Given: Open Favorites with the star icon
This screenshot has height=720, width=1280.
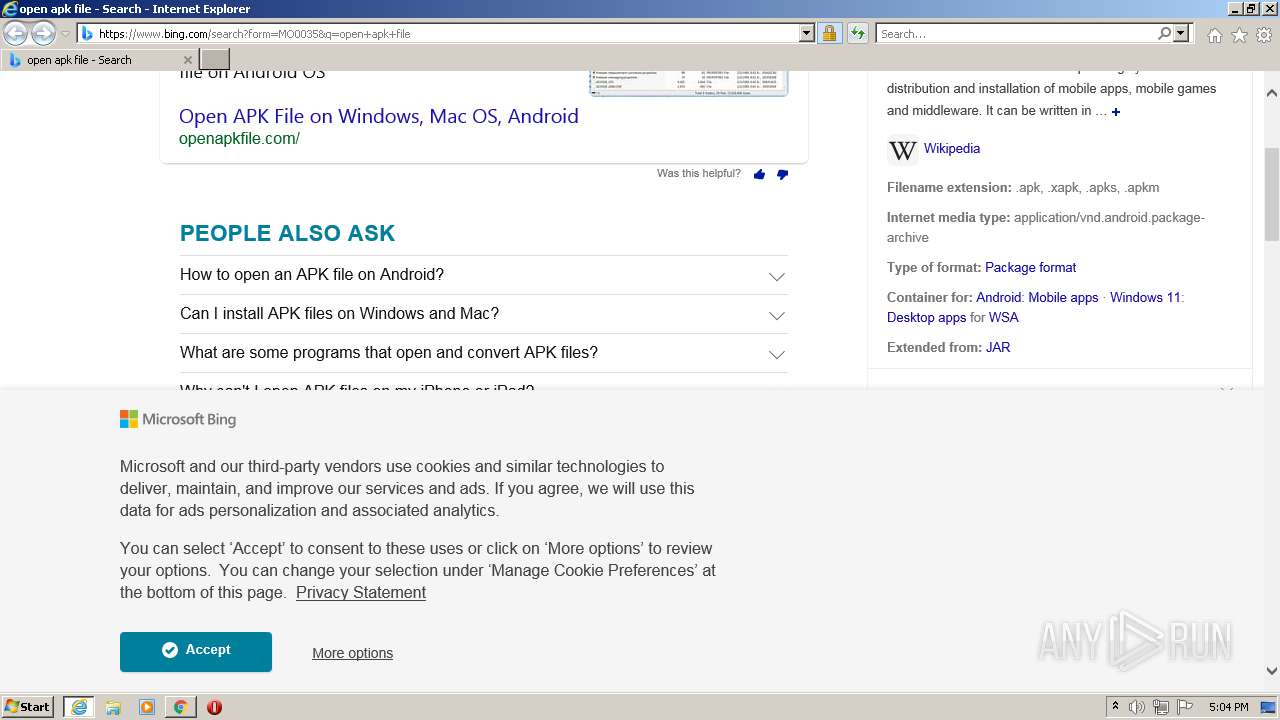Looking at the screenshot, I should click(1239, 35).
